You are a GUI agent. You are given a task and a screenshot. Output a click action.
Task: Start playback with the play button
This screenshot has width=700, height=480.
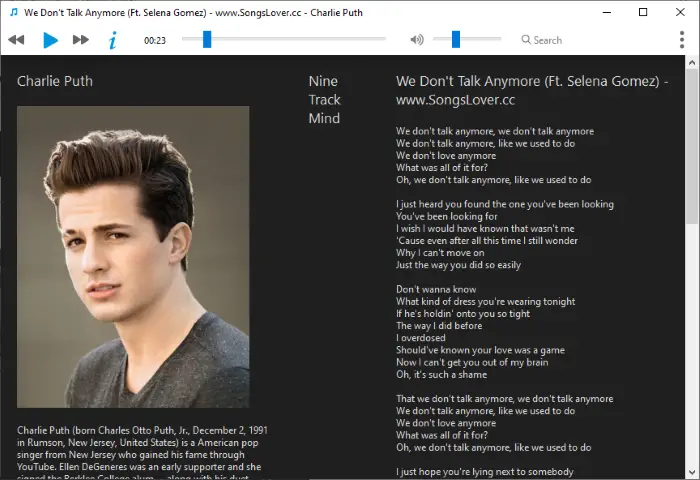[50, 40]
